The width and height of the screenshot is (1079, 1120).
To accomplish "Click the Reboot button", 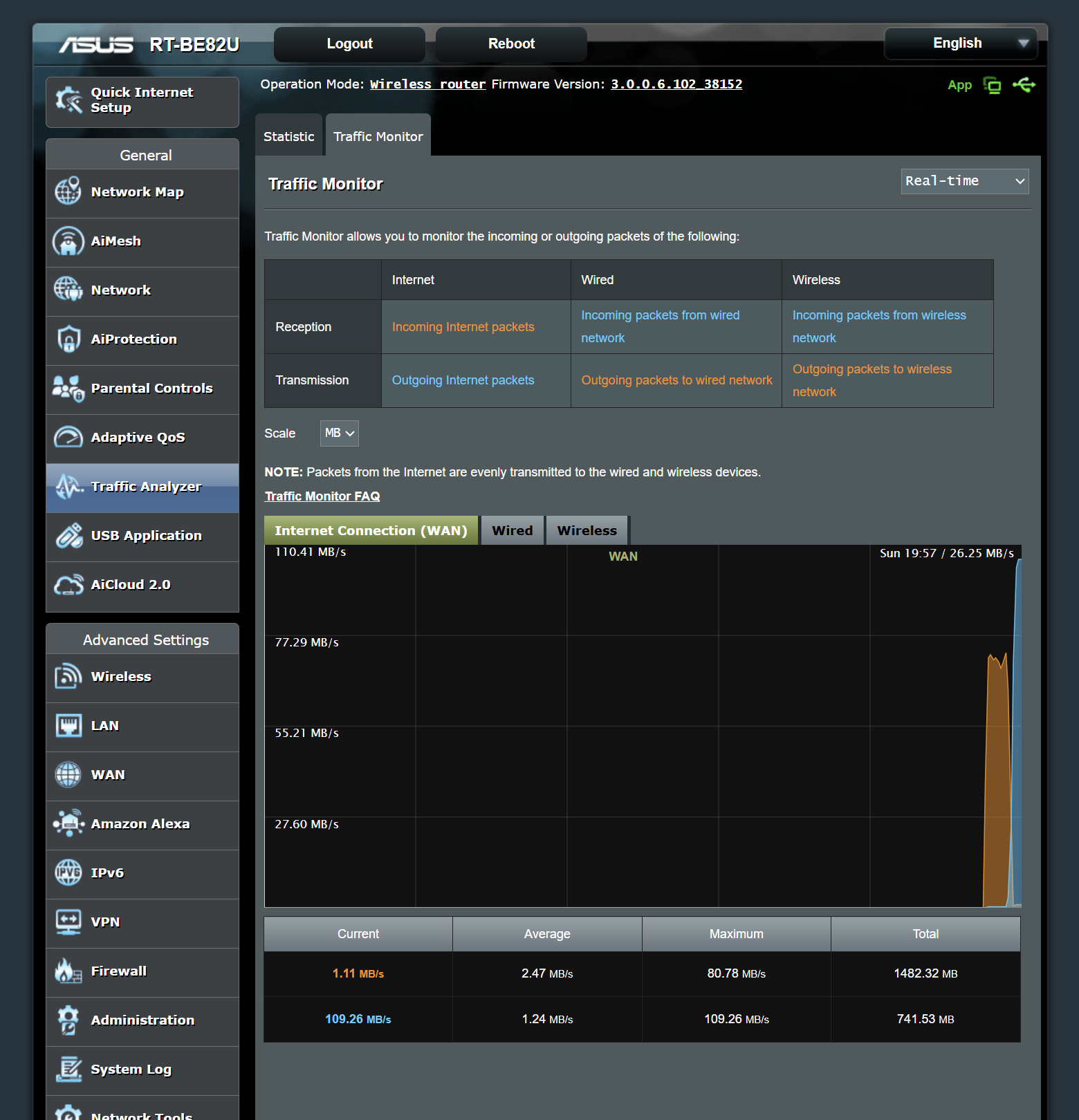I will 511,44.
